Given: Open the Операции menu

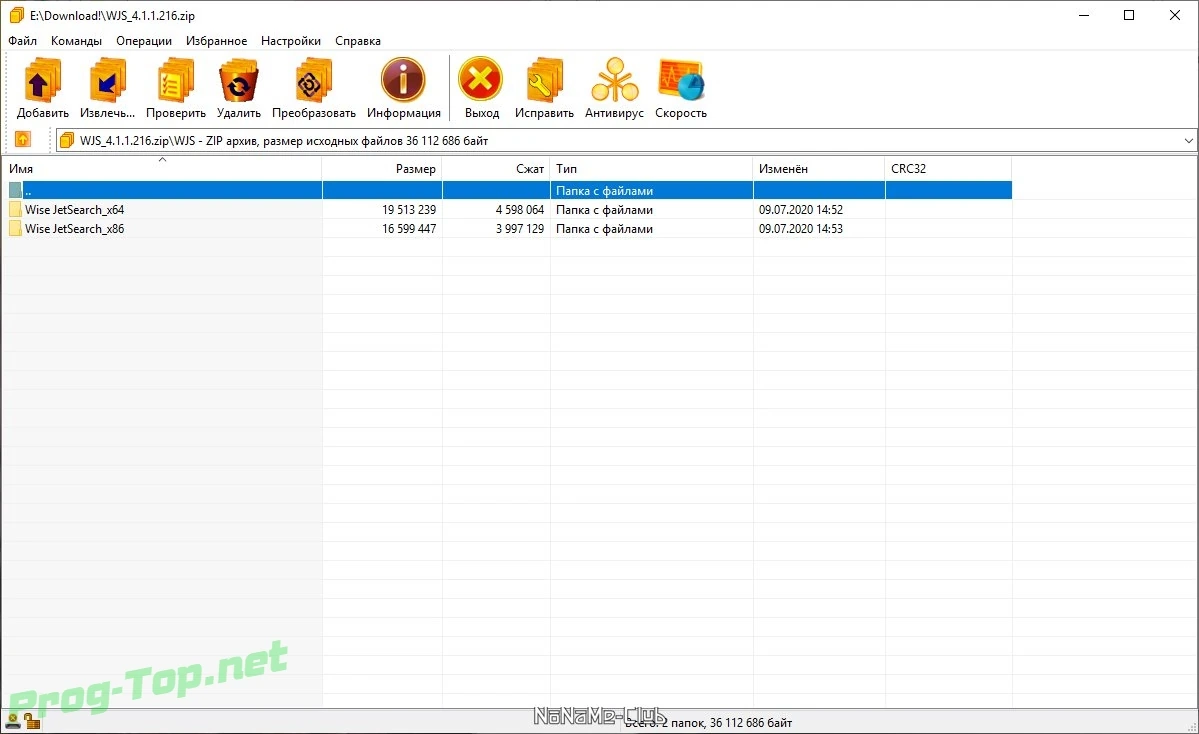Looking at the screenshot, I should (x=144, y=41).
